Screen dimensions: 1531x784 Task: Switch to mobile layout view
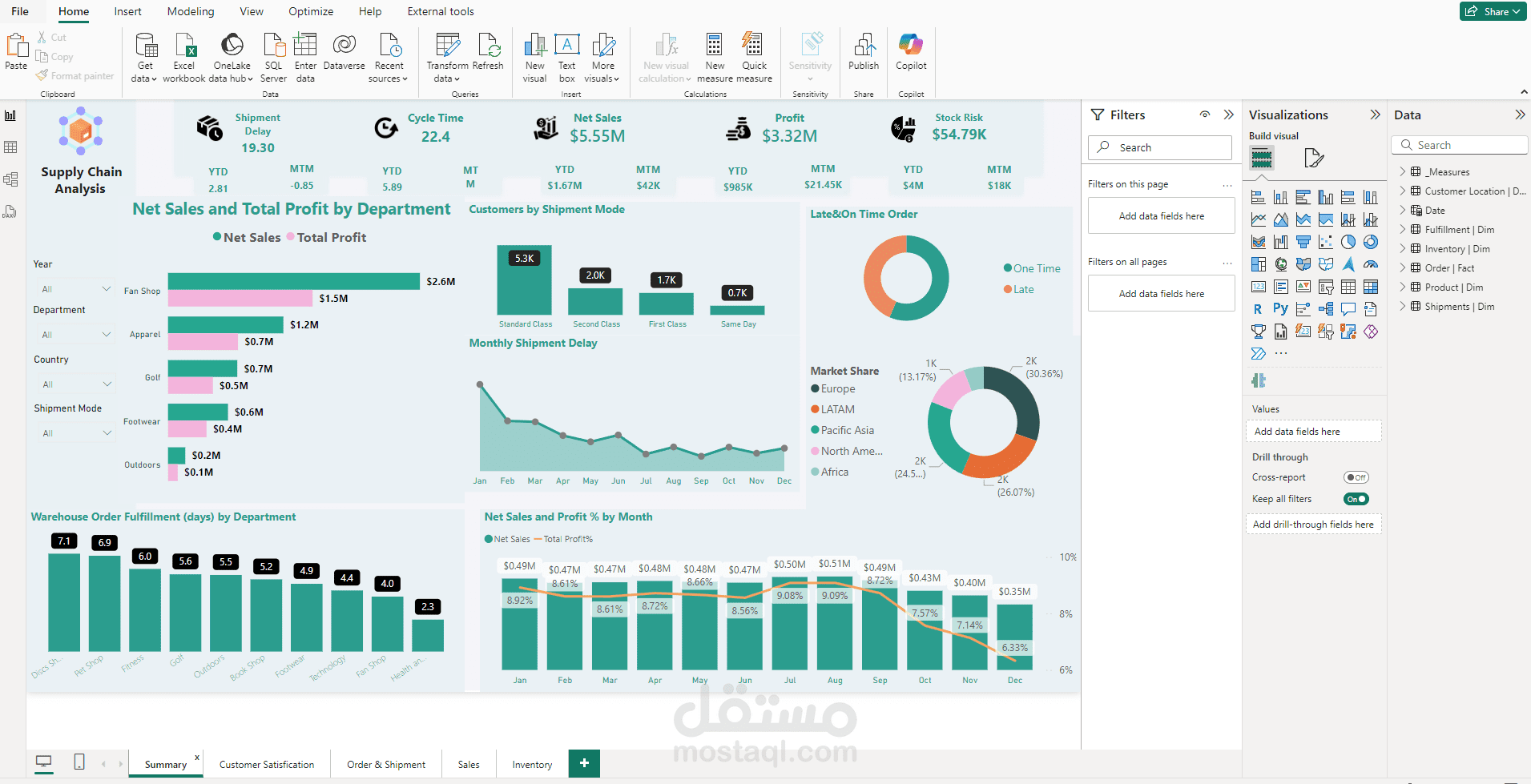click(79, 762)
